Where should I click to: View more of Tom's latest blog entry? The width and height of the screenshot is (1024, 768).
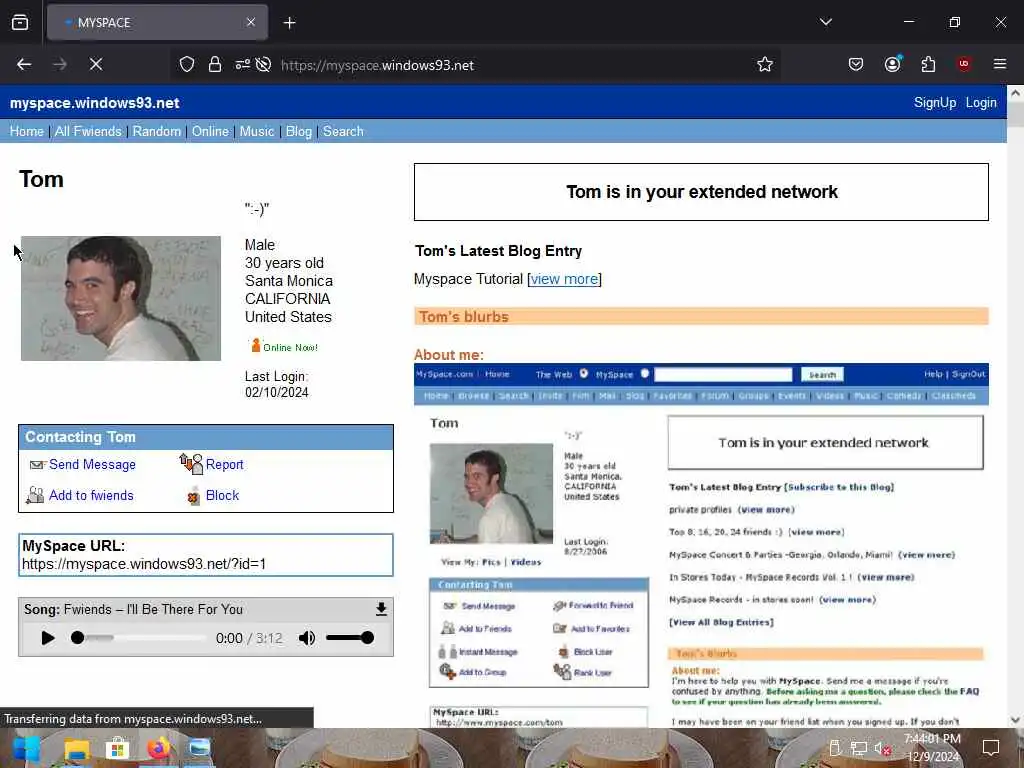pyautogui.click(x=564, y=280)
